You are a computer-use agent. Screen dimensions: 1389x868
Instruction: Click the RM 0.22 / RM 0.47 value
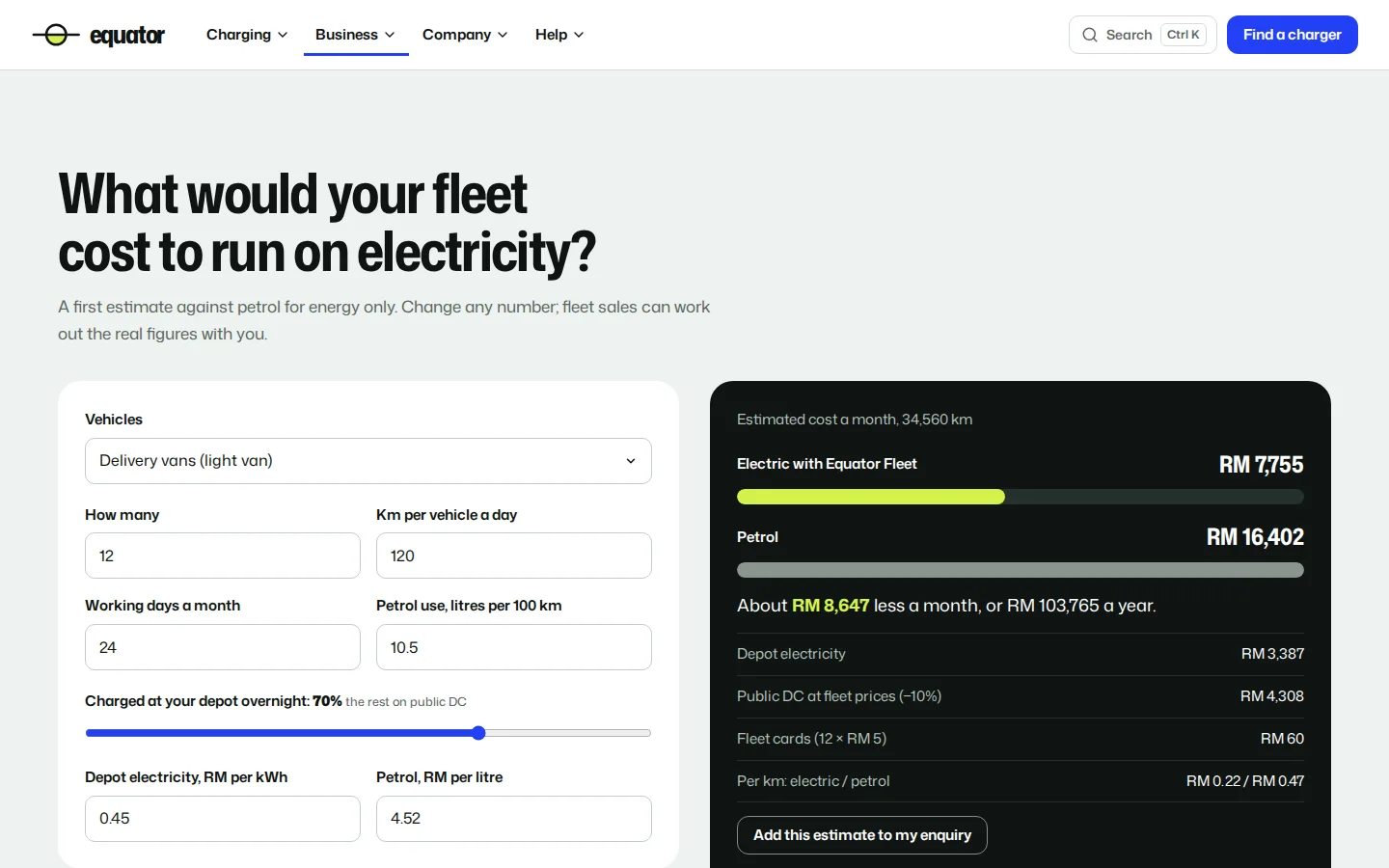pos(1244,781)
